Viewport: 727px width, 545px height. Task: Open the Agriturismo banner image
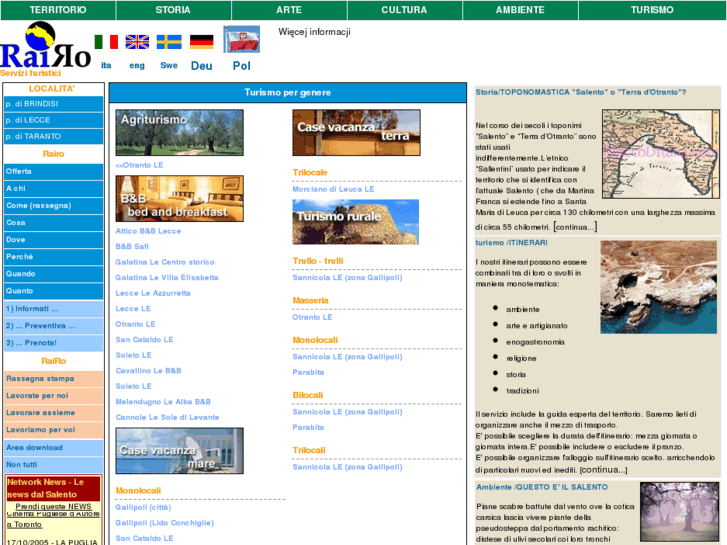(165, 132)
